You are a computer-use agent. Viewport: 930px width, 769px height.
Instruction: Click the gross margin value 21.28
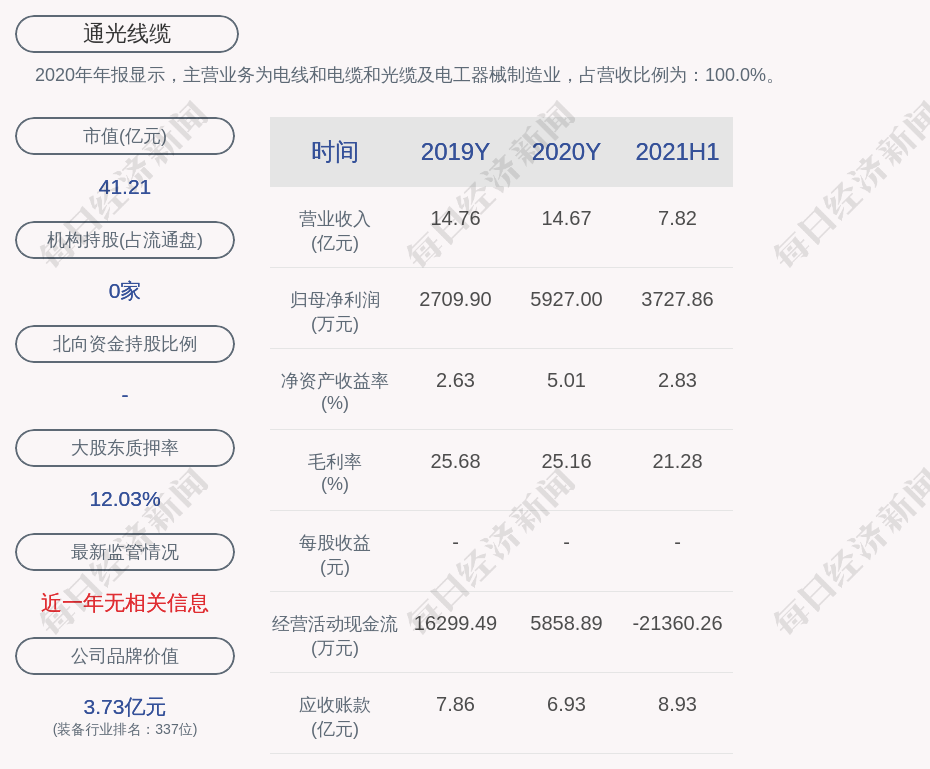click(677, 461)
